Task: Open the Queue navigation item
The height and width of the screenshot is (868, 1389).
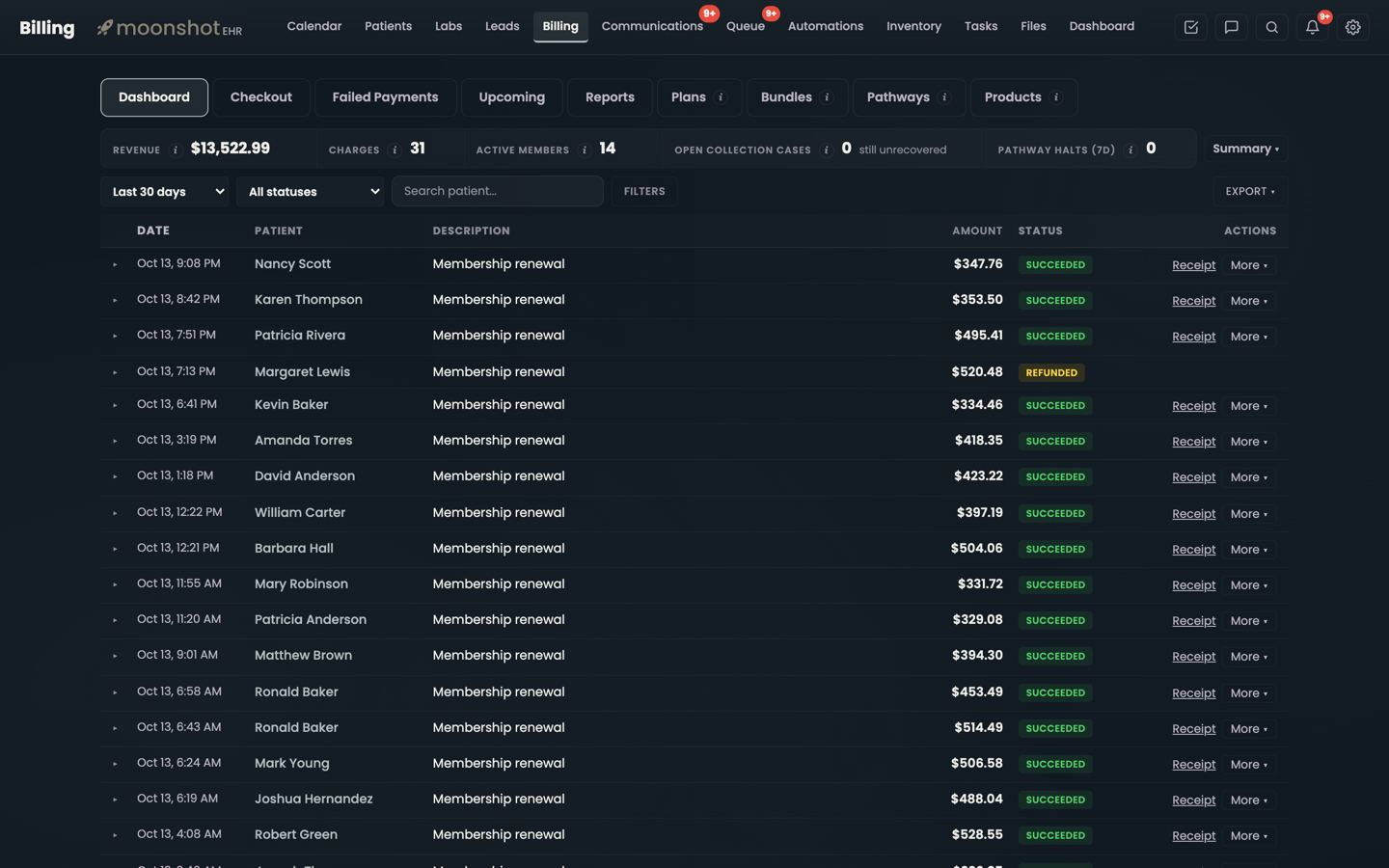Action: tap(746, 26)
